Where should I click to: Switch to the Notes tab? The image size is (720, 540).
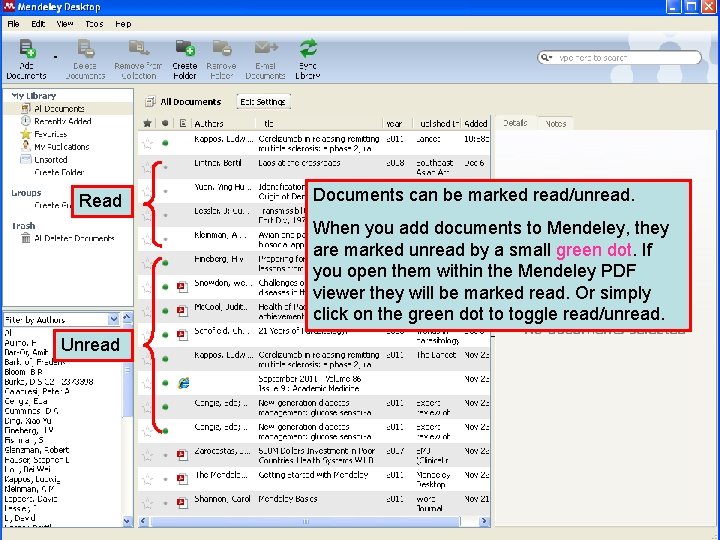pyautogui.click(x=556, y=124)
